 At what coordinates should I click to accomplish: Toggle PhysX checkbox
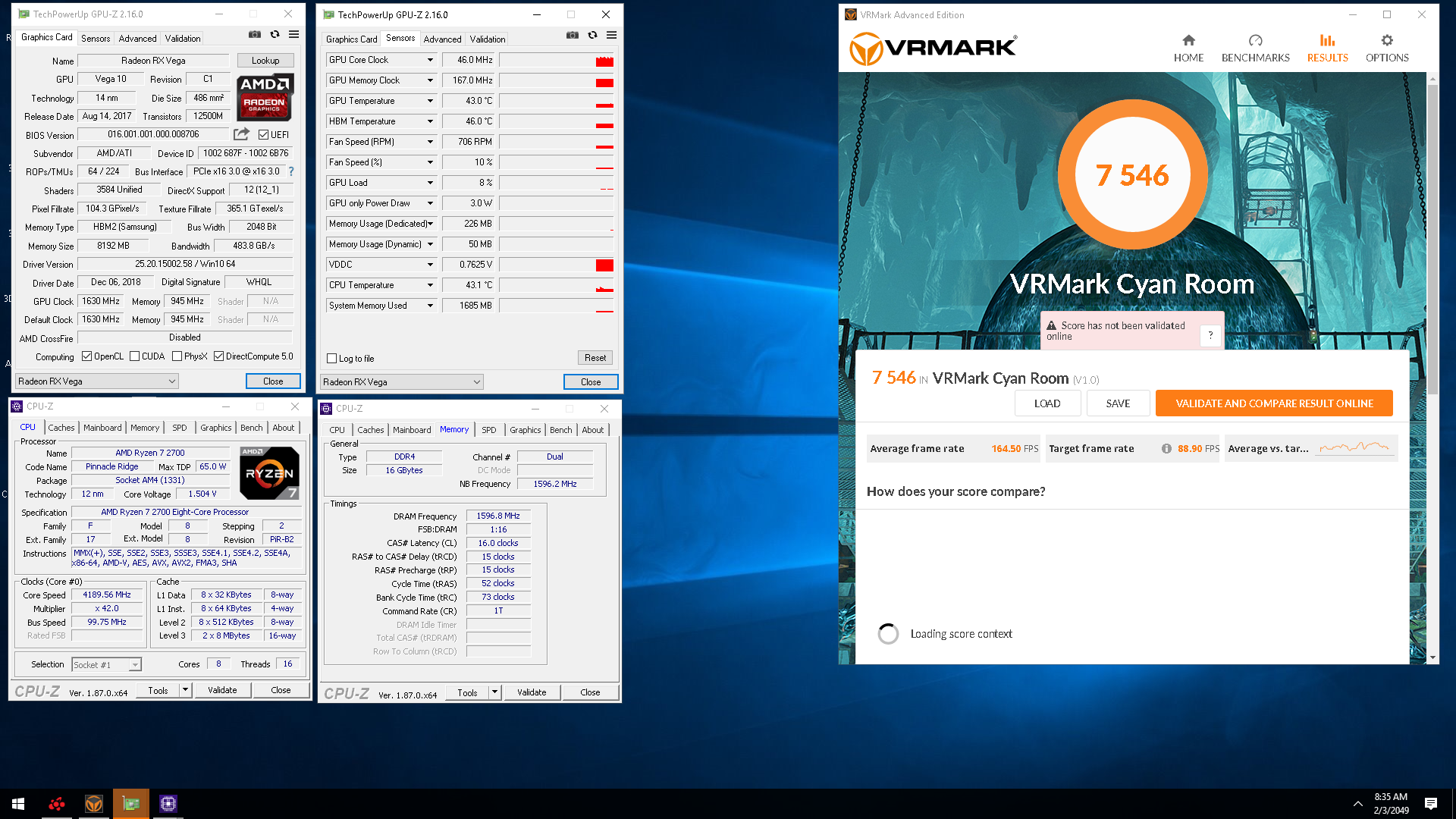pos(177,356)
